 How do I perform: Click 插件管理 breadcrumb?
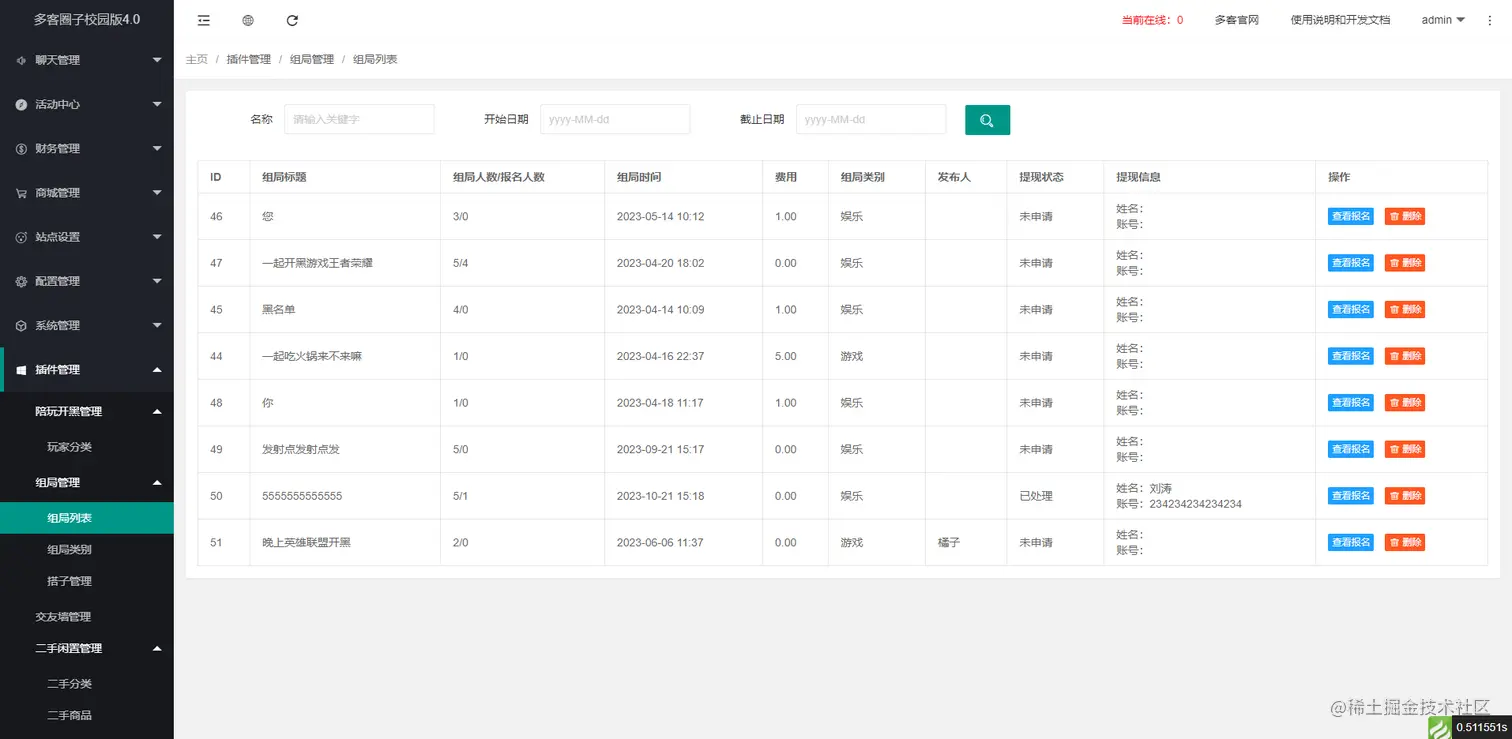[249, 60]
